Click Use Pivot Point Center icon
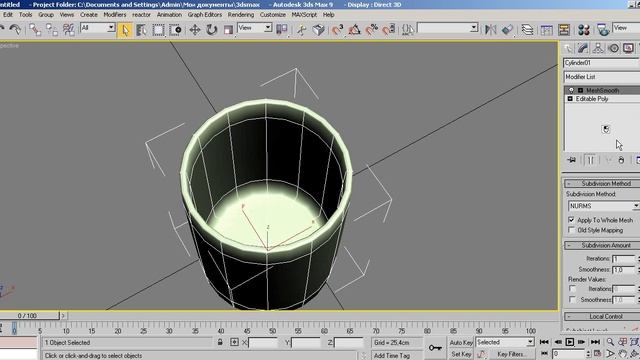Viewport: 640px width, 360px height. tap(282, 30)
